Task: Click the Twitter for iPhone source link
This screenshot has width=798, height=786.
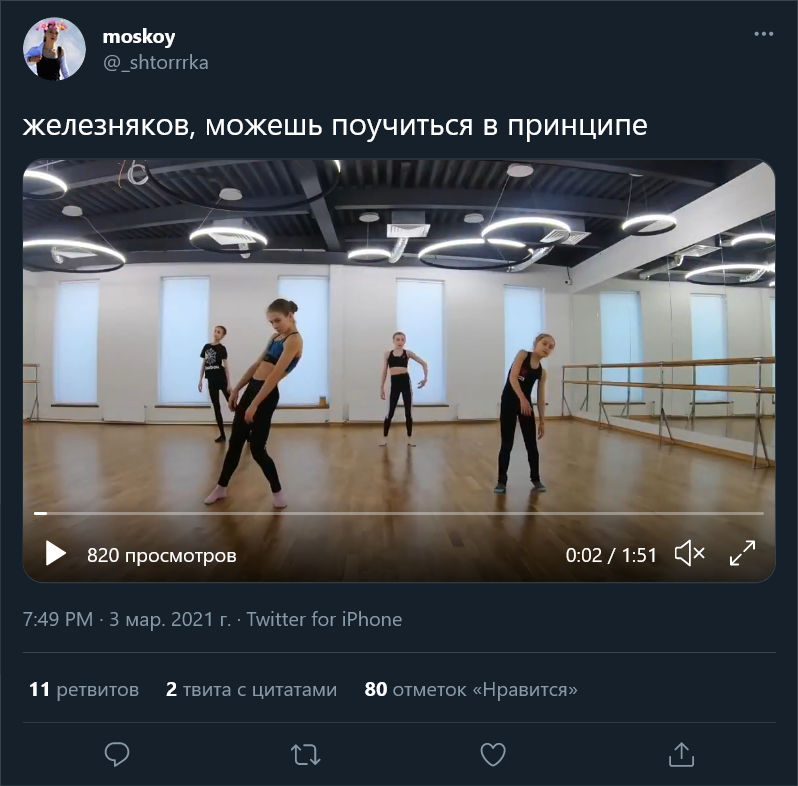Action: (324, 620)
